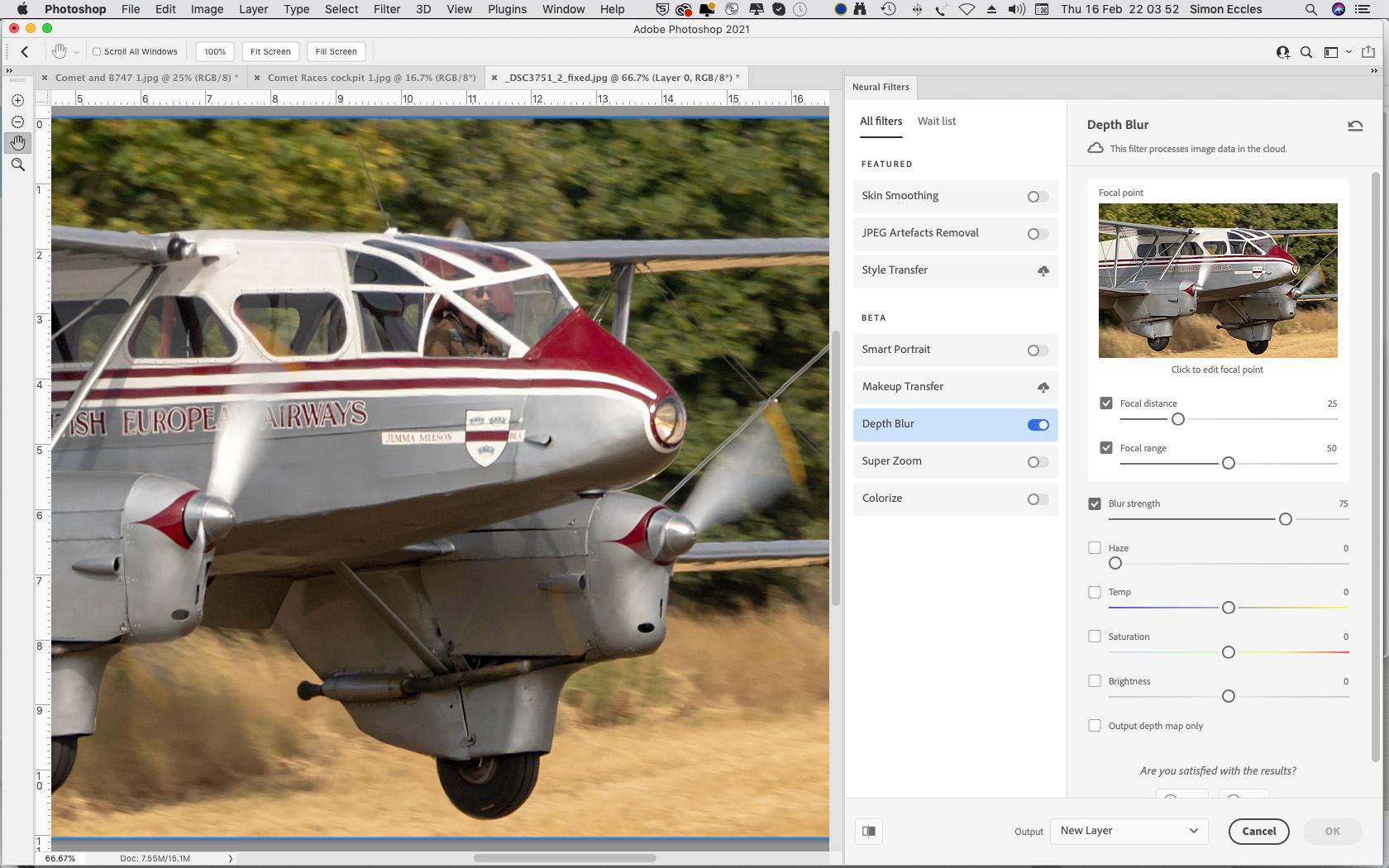
Task: Close the Comet and B747 document tab
Action: point(45,78)
